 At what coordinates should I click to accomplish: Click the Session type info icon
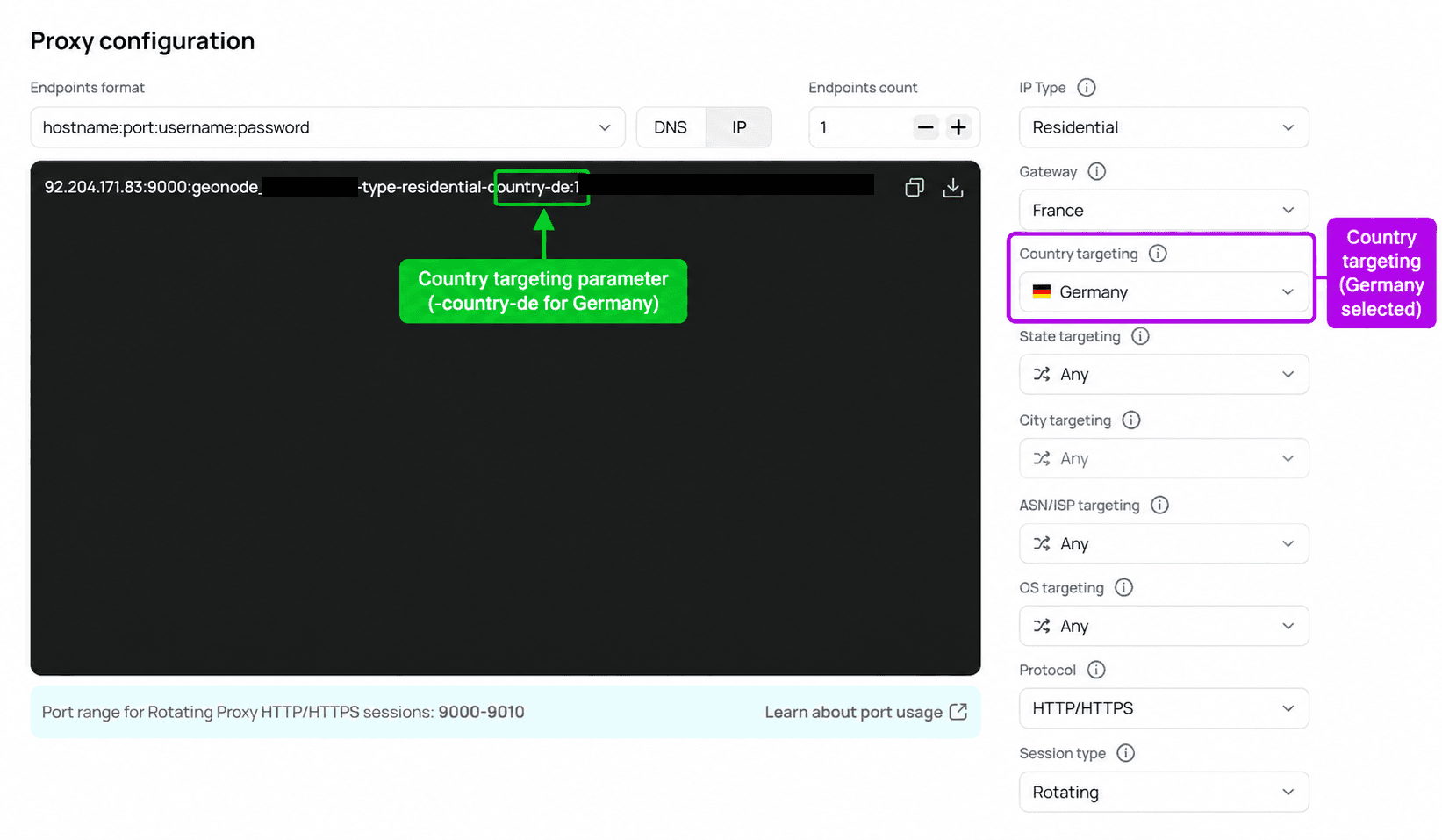[1125, 753]
